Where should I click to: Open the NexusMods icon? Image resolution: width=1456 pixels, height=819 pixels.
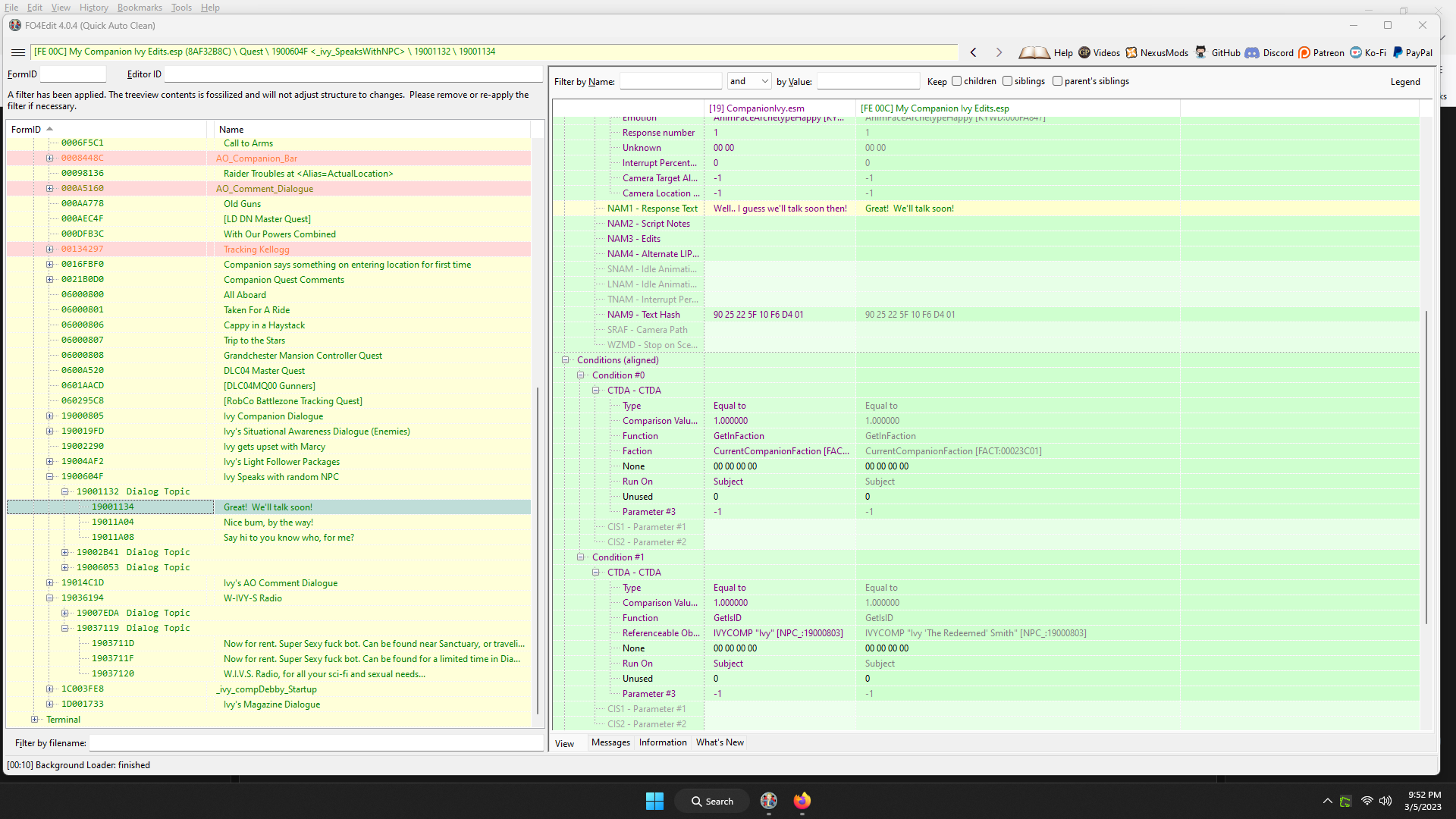(1131, 52)
